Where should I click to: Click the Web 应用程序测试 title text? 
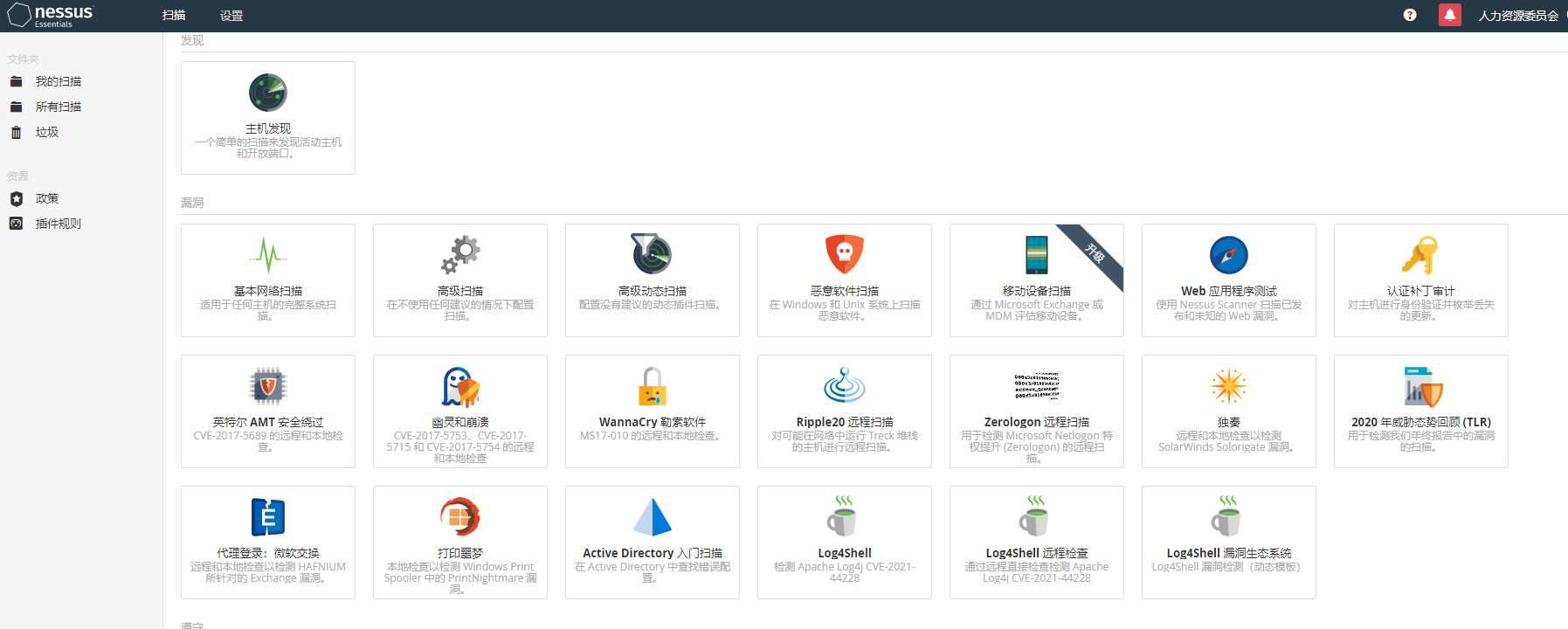pyautogui.click(x=1229, y=291)
